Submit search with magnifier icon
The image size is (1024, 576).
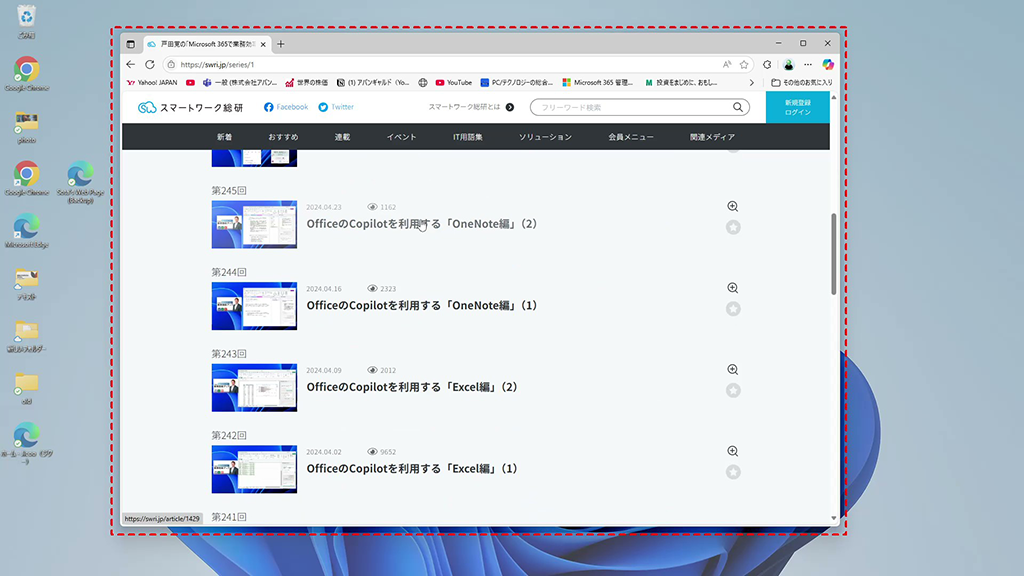tap(738, 107)
